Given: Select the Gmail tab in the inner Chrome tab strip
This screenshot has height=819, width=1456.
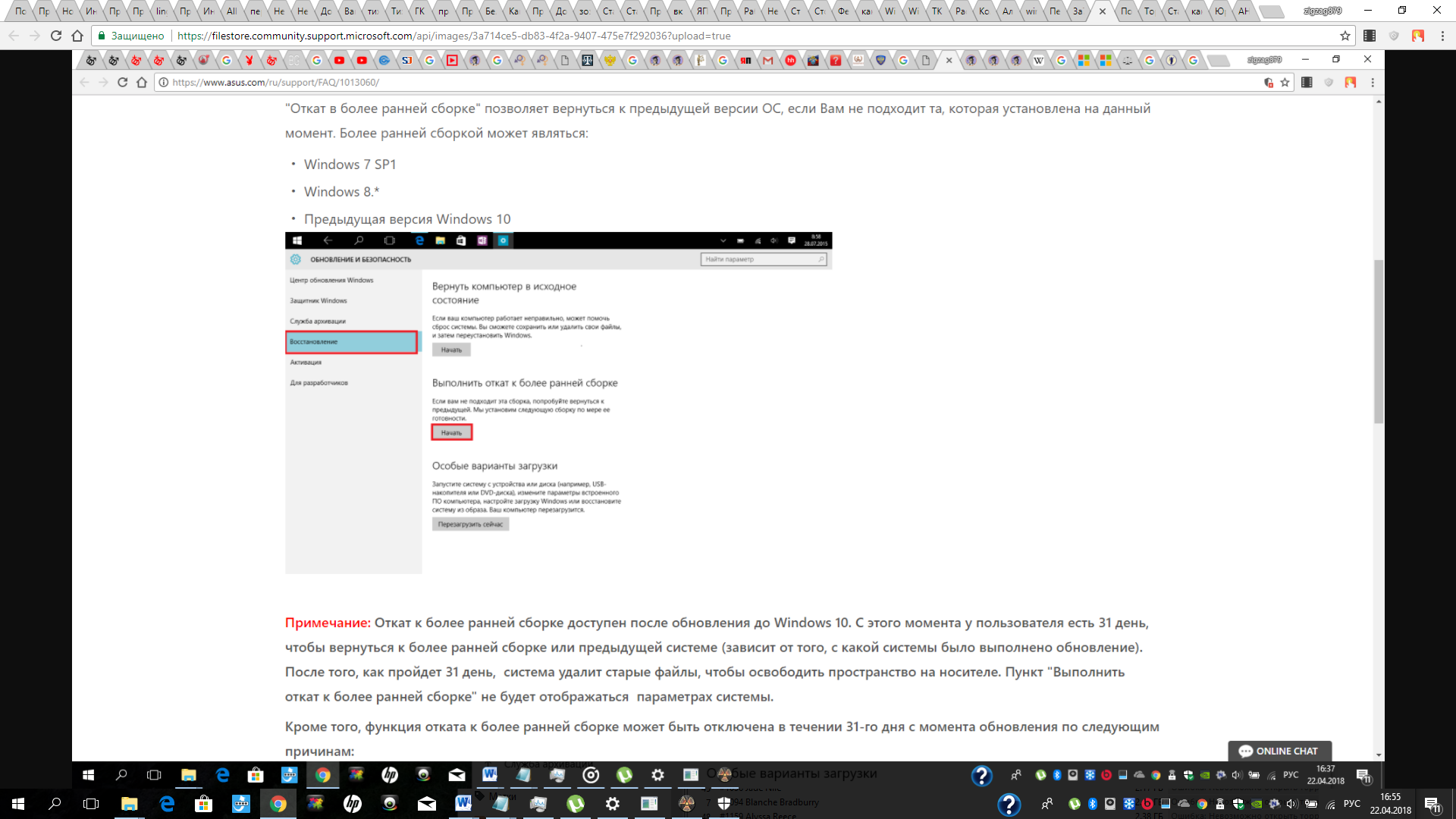Looking at the screenshot, I should click(x=768, y=61).
